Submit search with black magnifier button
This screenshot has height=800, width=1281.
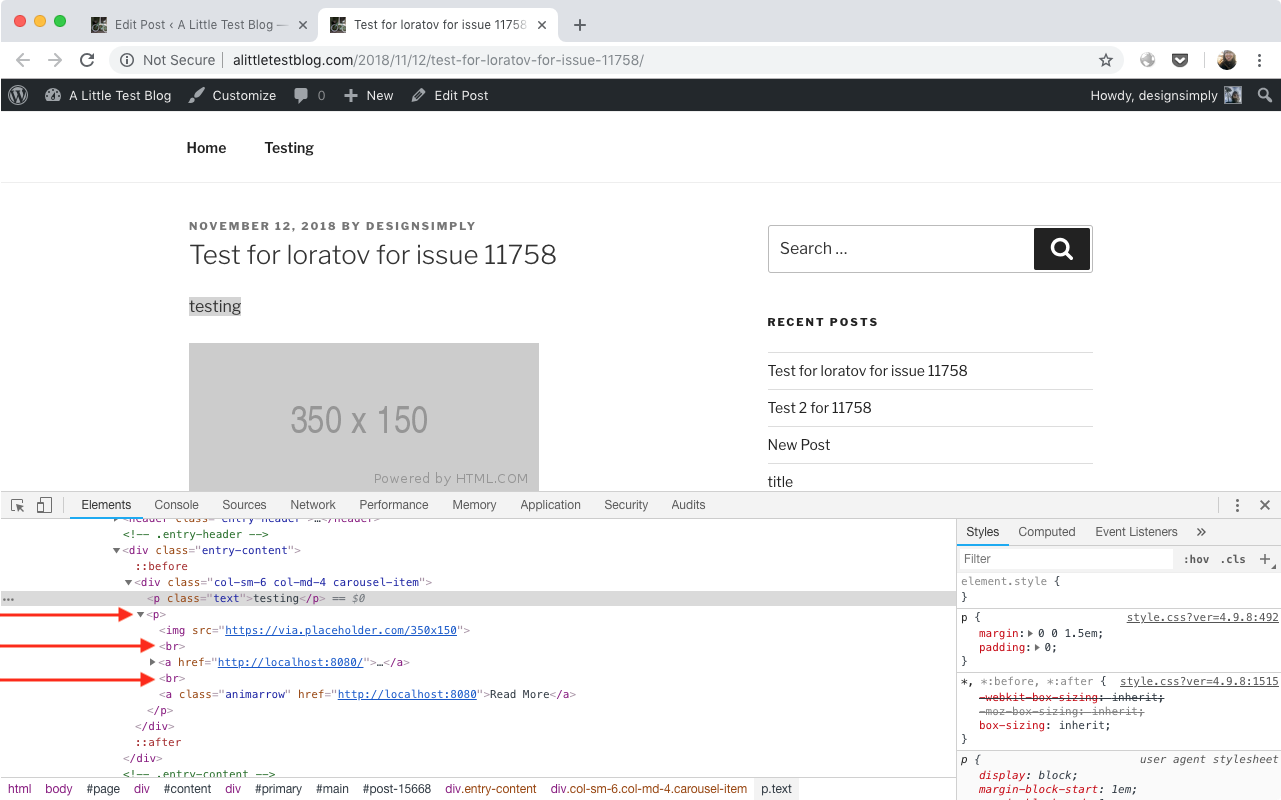(x=1062, y=249)
